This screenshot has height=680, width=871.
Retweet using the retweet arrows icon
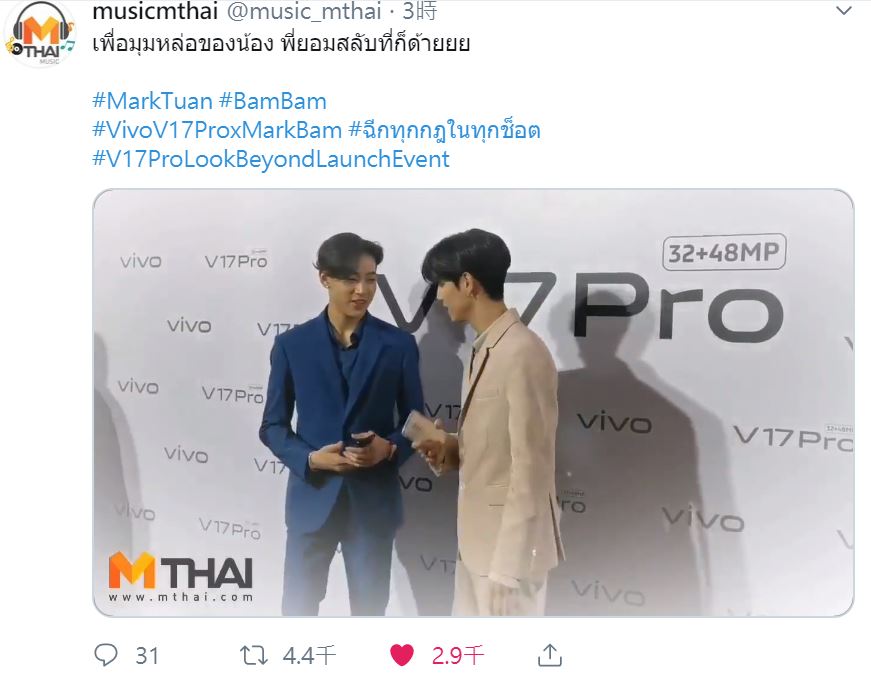pos(253,656)
